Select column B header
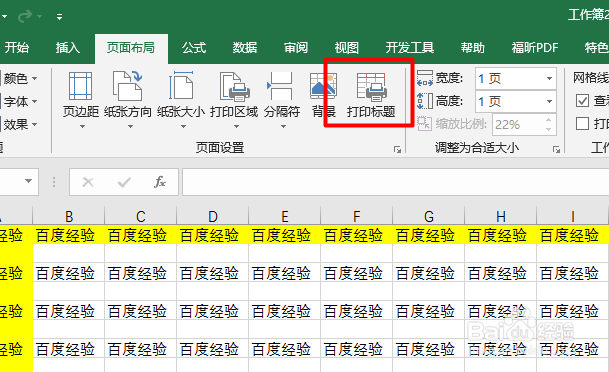 [x=69, y=216]
